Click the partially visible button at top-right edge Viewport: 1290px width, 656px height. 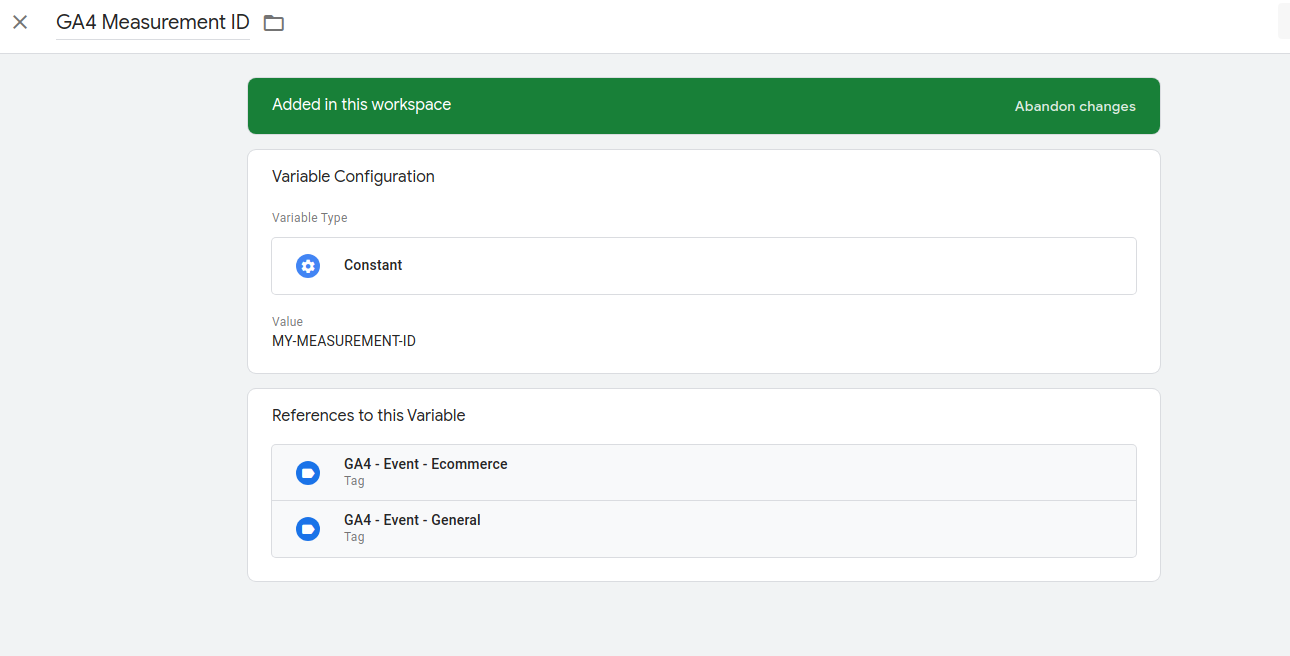pyautogui.click(x=1284, y=22)
